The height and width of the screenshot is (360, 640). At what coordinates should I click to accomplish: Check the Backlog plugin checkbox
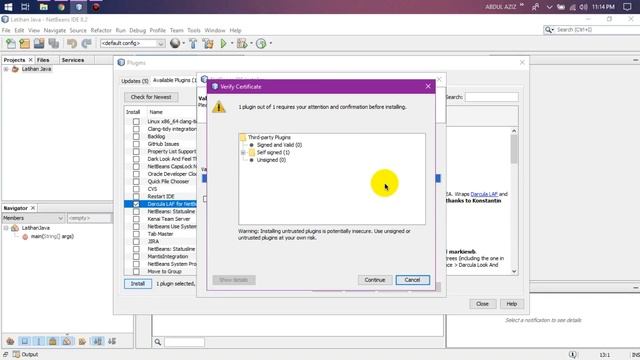136,137
